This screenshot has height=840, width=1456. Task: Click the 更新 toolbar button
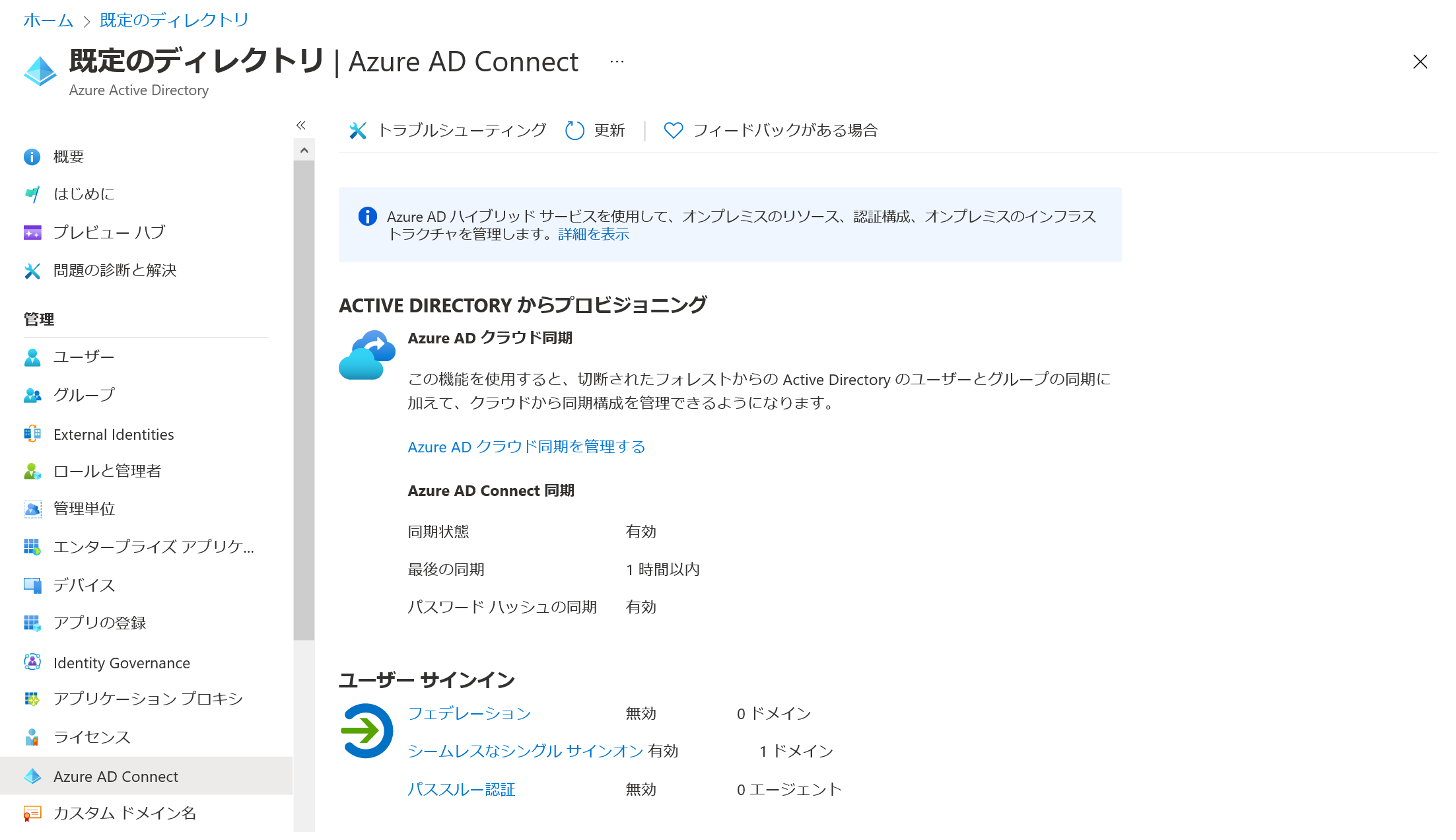pyautogui.click(x=595, y=131)
